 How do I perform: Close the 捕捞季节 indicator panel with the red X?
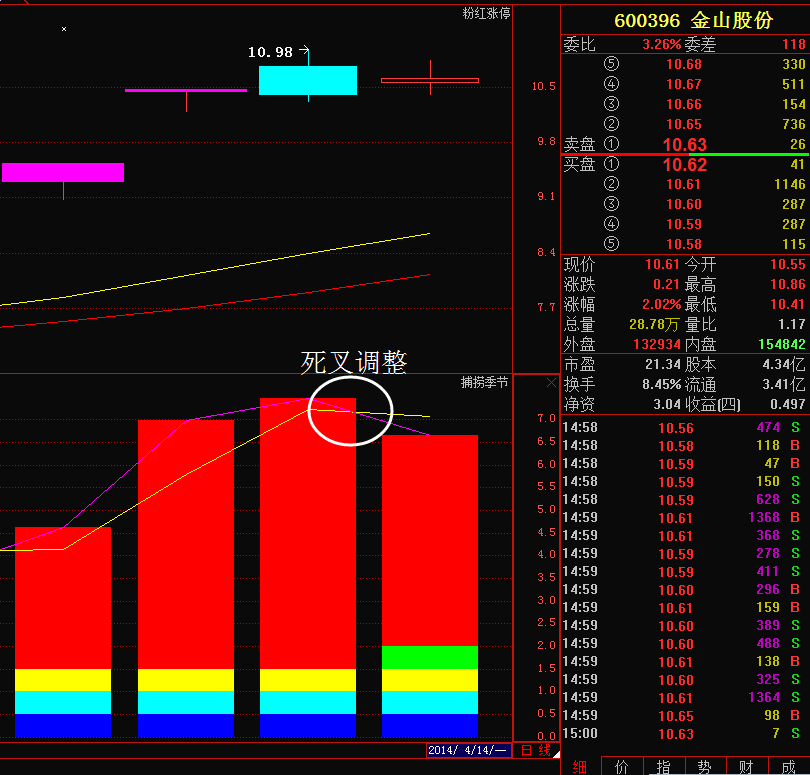tap(551, 382)
